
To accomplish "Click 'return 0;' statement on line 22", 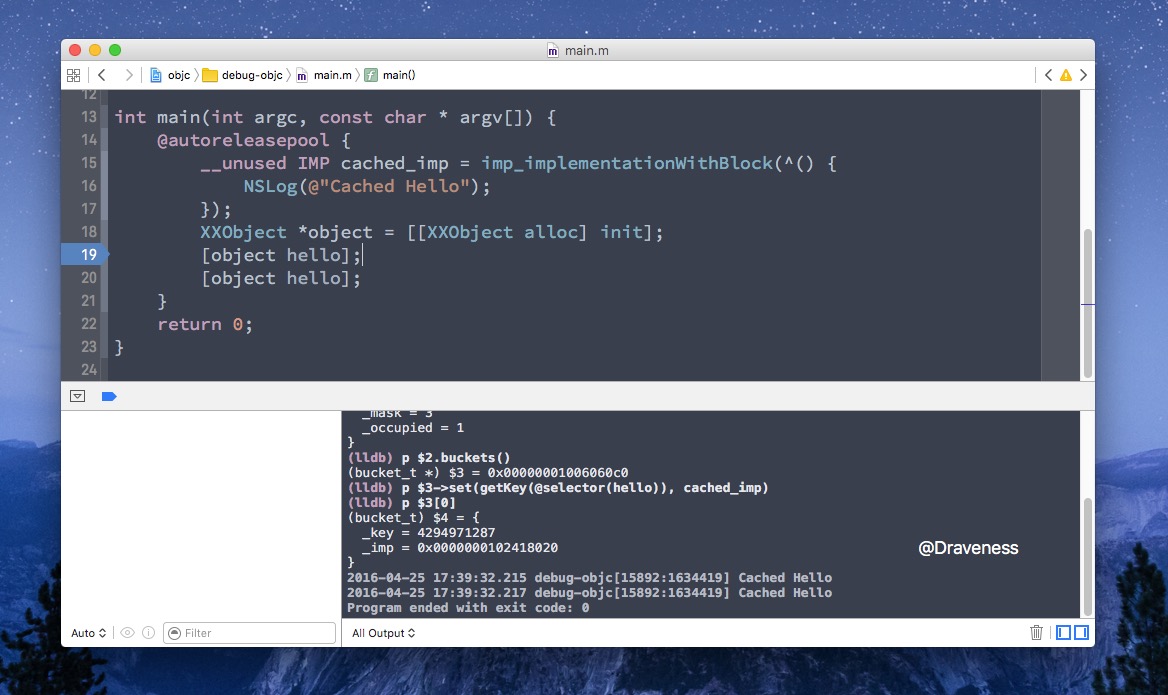I will pyautogui.click(x=205, y=324).
